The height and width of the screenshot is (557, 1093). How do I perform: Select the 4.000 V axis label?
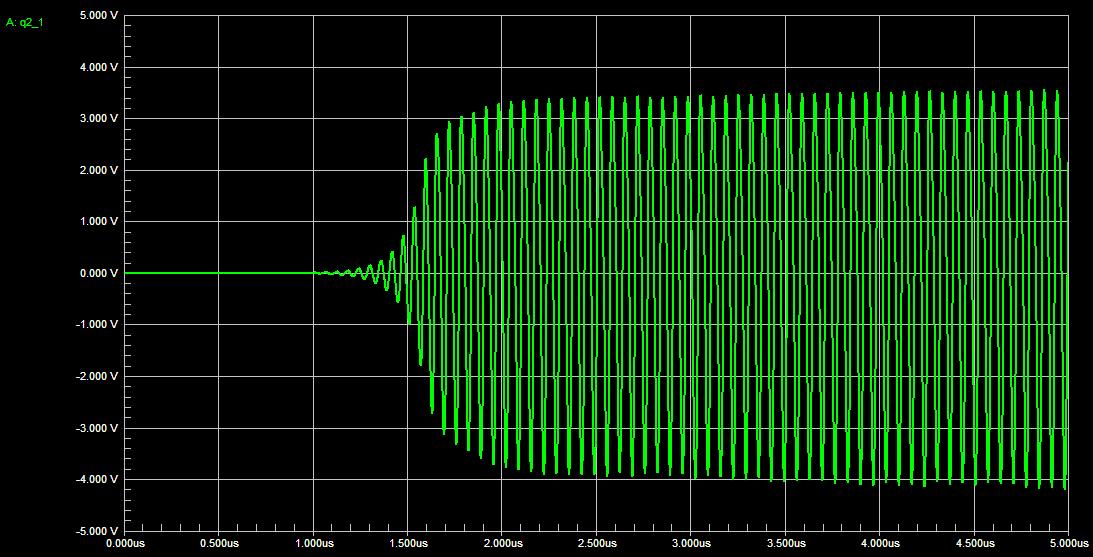coord(99,67)
